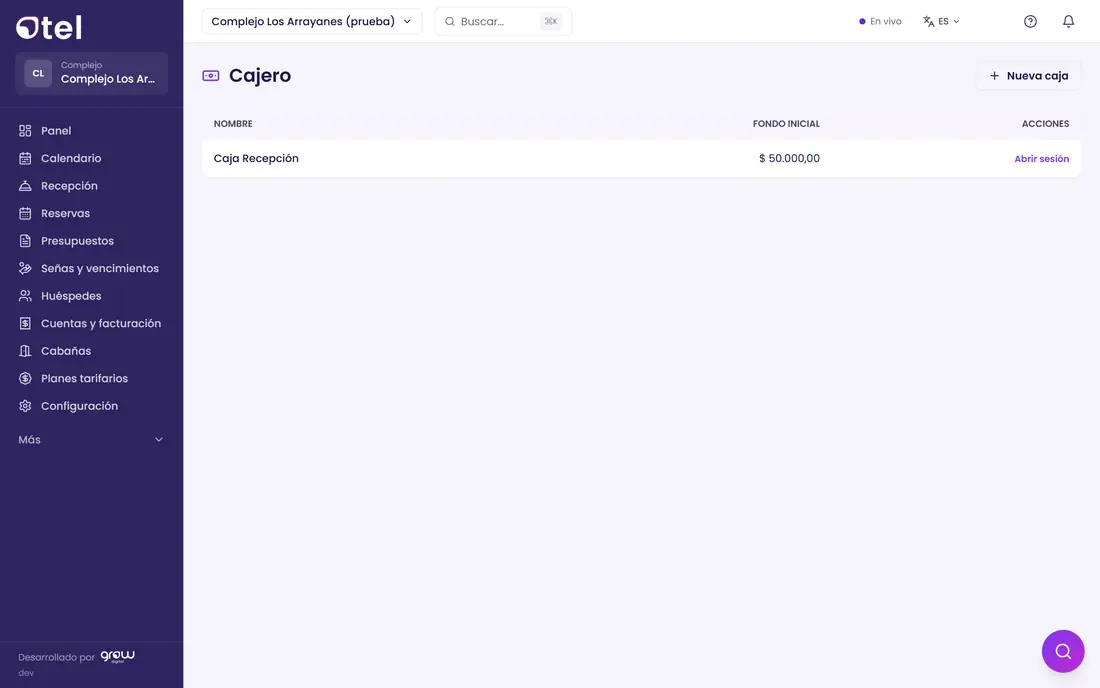Select the Complejo Los Ar... sidebar card

[91, 73]
